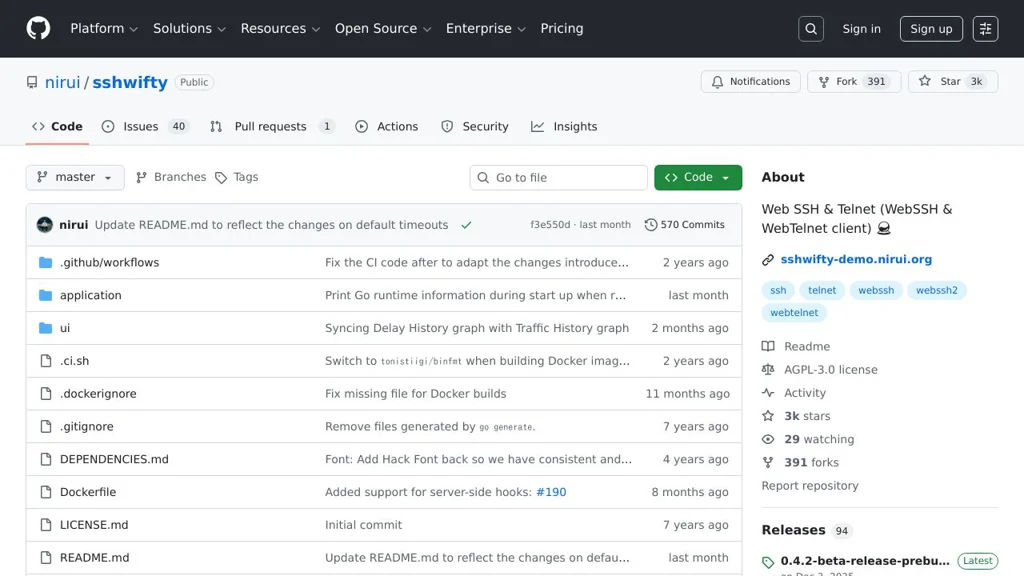1024x576 pixels.
Task: Open the .gitignore file
Action: [x=87, y=426]
